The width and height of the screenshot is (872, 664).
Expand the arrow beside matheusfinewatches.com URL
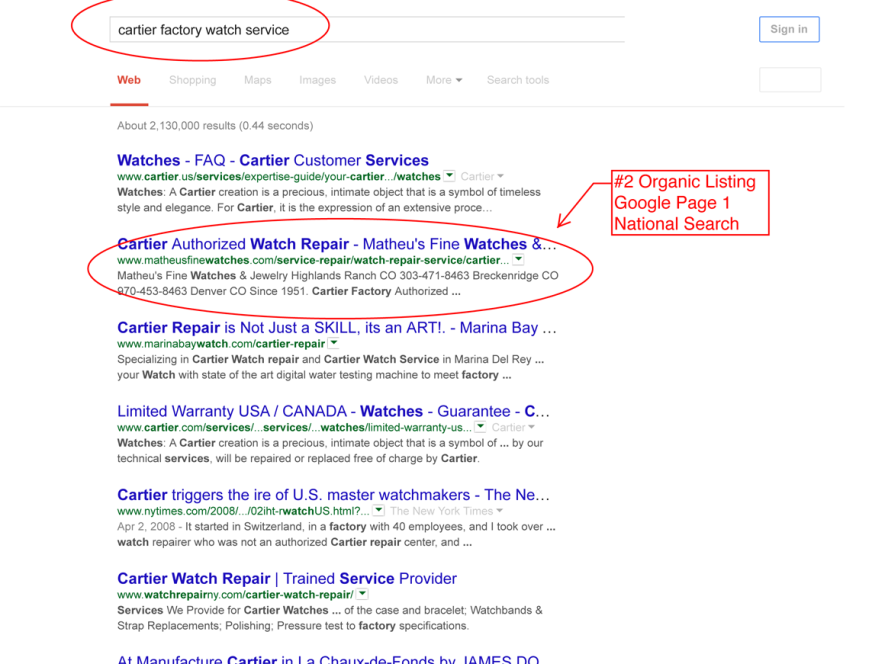(518, 260)
